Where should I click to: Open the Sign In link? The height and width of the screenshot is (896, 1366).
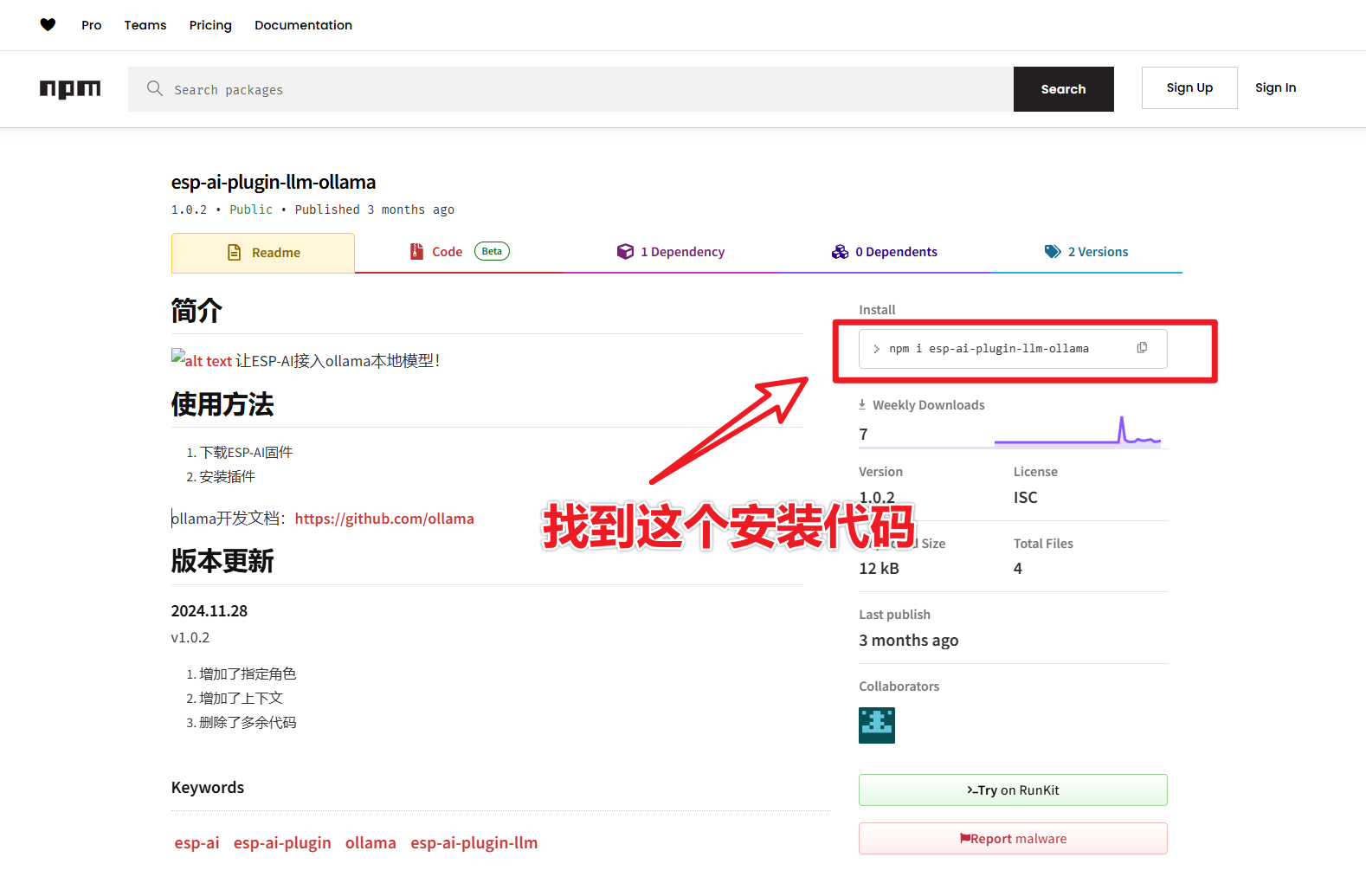point(1275,88)
